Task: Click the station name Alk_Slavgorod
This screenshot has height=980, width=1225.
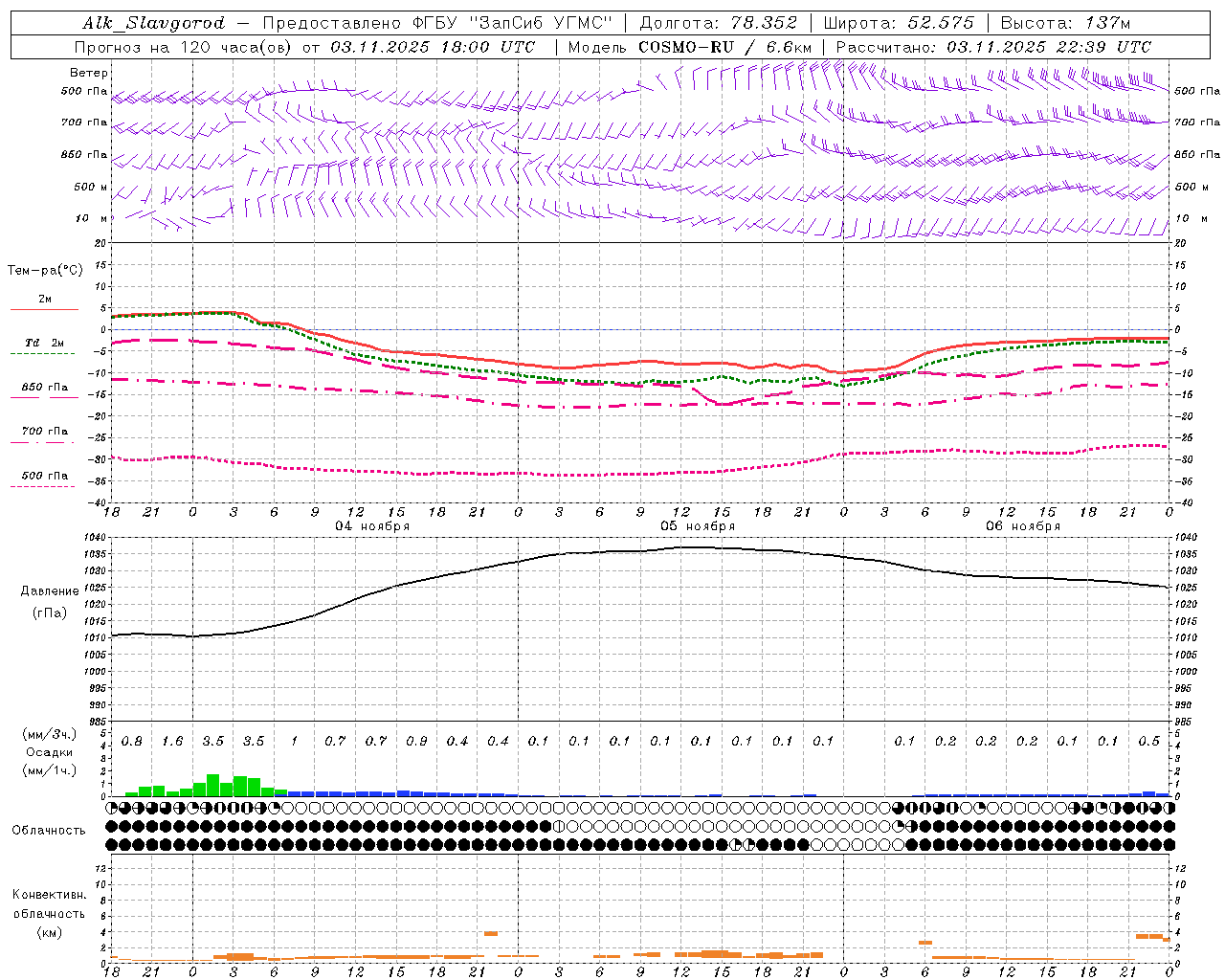Action: (x=154, y=23)
